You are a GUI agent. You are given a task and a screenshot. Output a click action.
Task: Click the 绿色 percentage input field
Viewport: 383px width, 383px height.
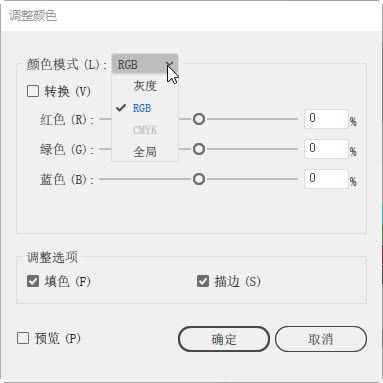click(326, 149)
